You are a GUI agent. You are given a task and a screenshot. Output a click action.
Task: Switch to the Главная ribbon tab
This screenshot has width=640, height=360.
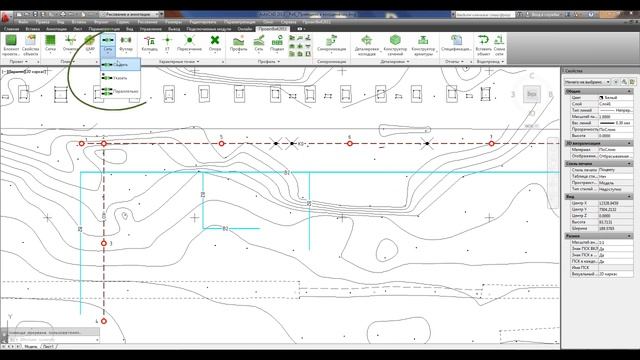(11, 29)
